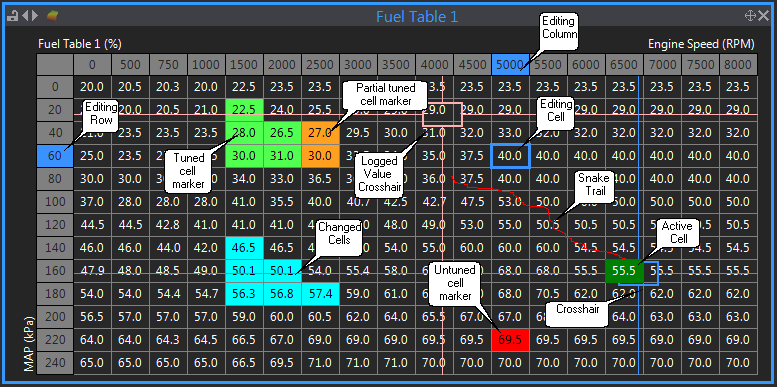777x387 pixels.
Task: Select the 160 kPa row header
Action: (55, 271)
